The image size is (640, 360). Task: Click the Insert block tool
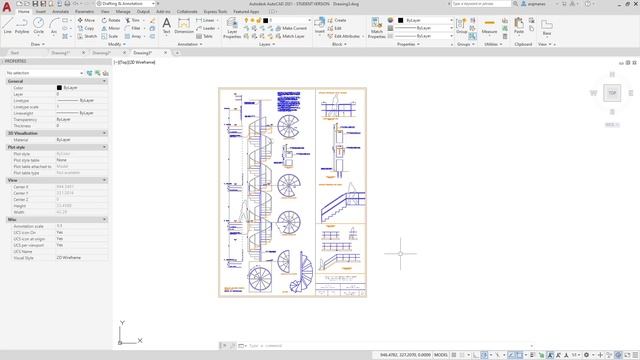[320, 25]
